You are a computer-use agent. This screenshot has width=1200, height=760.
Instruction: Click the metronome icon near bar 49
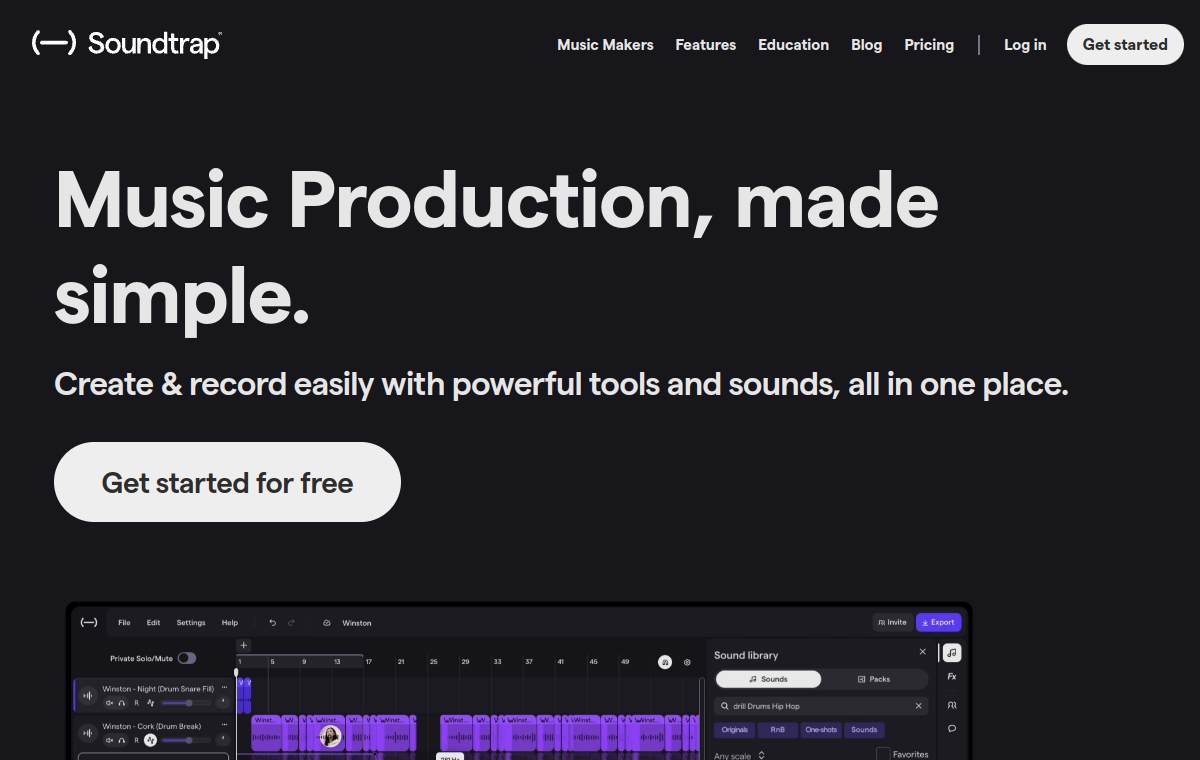click(665, 662)
